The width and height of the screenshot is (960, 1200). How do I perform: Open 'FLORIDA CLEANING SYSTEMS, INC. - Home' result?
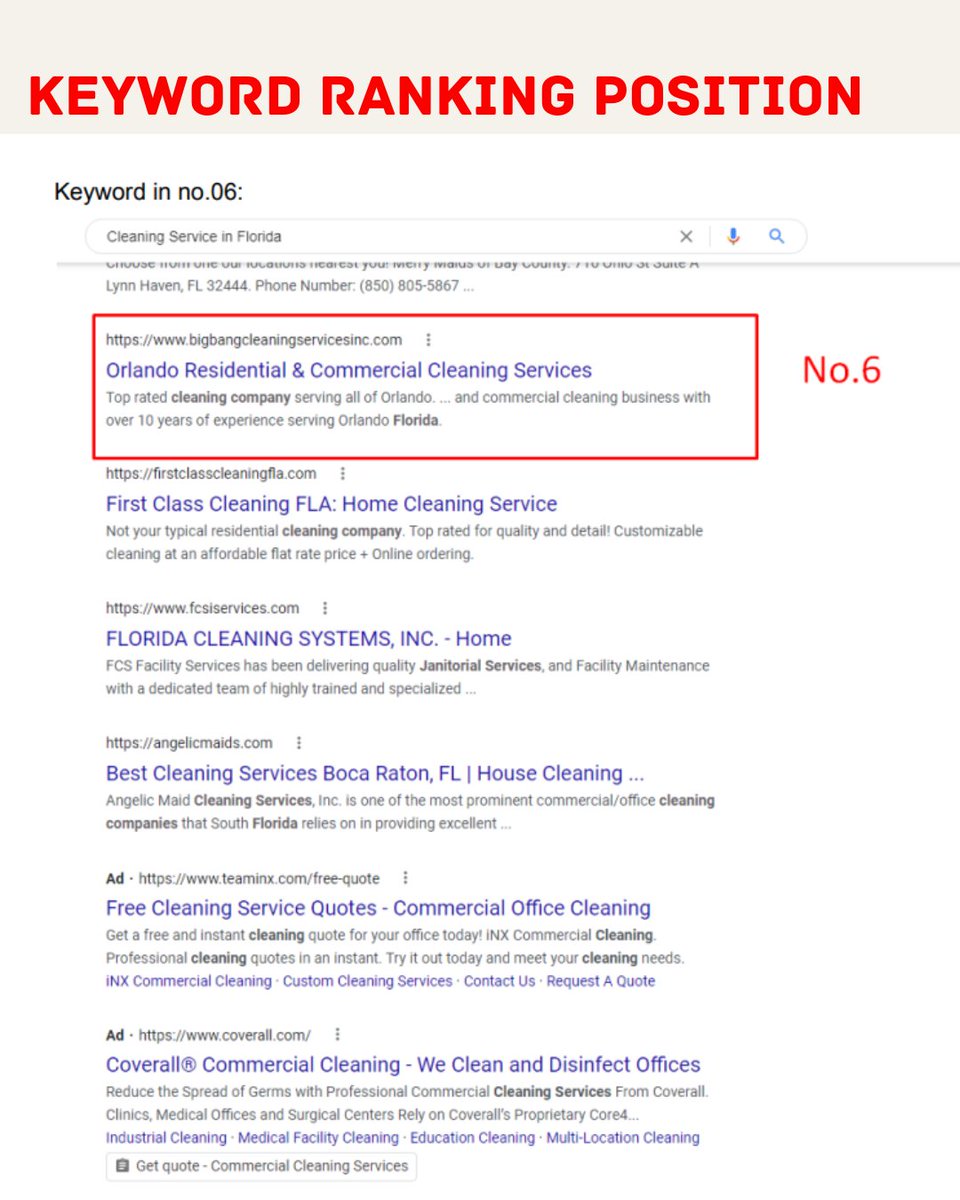(x=309, y=638)
